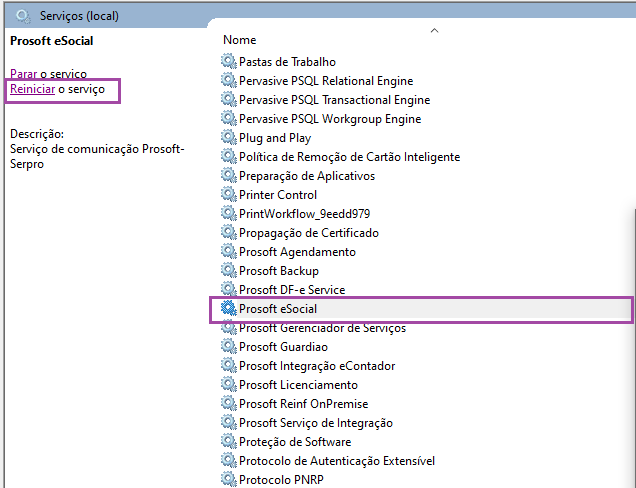Screen dimensions: 636x488
Task: Click the gear icon for Pervasive PSQL Relational Engine
Action: tap(229, 81)
